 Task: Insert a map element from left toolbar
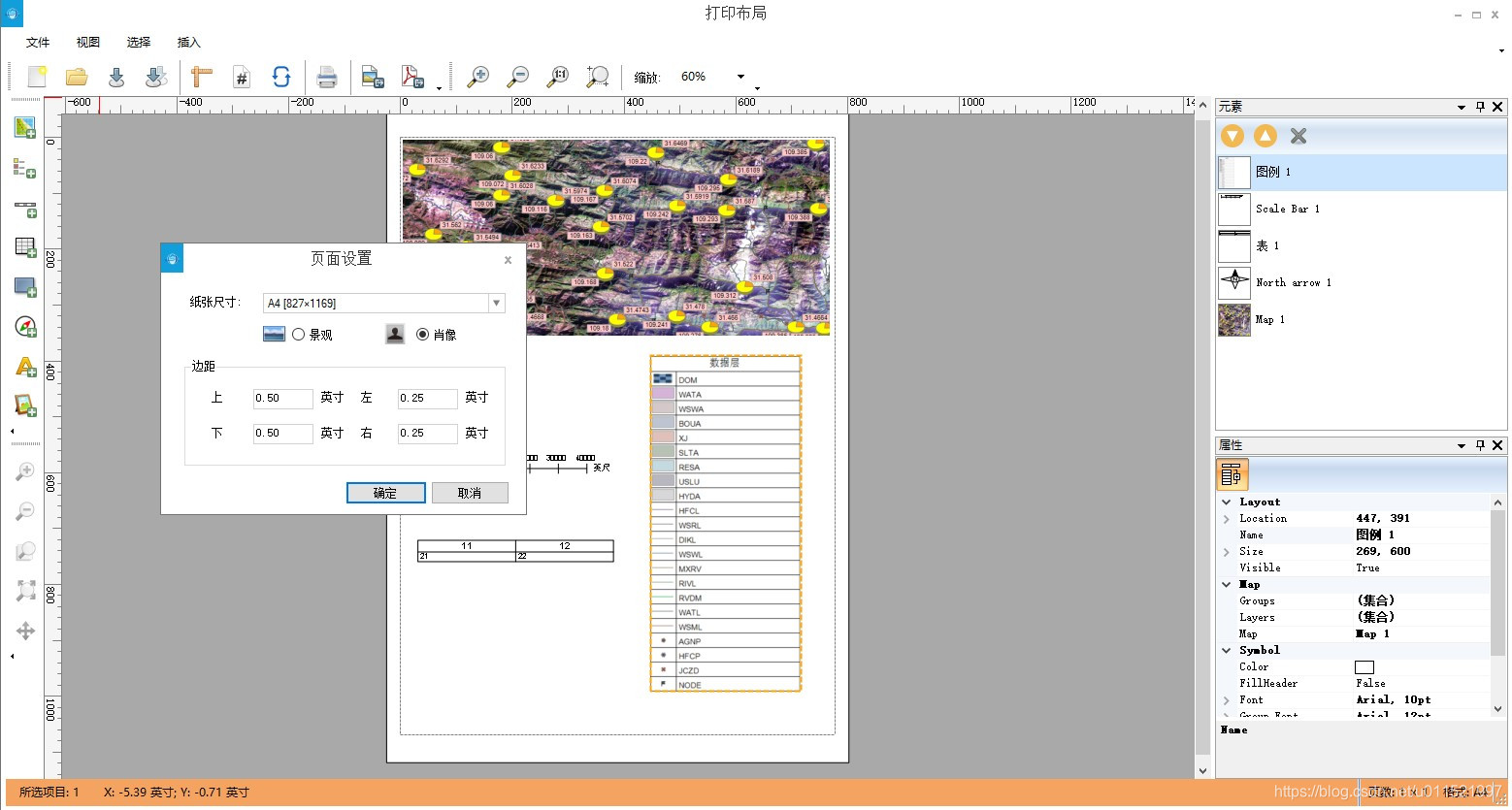pyautogui.click(x=25, y=127)
